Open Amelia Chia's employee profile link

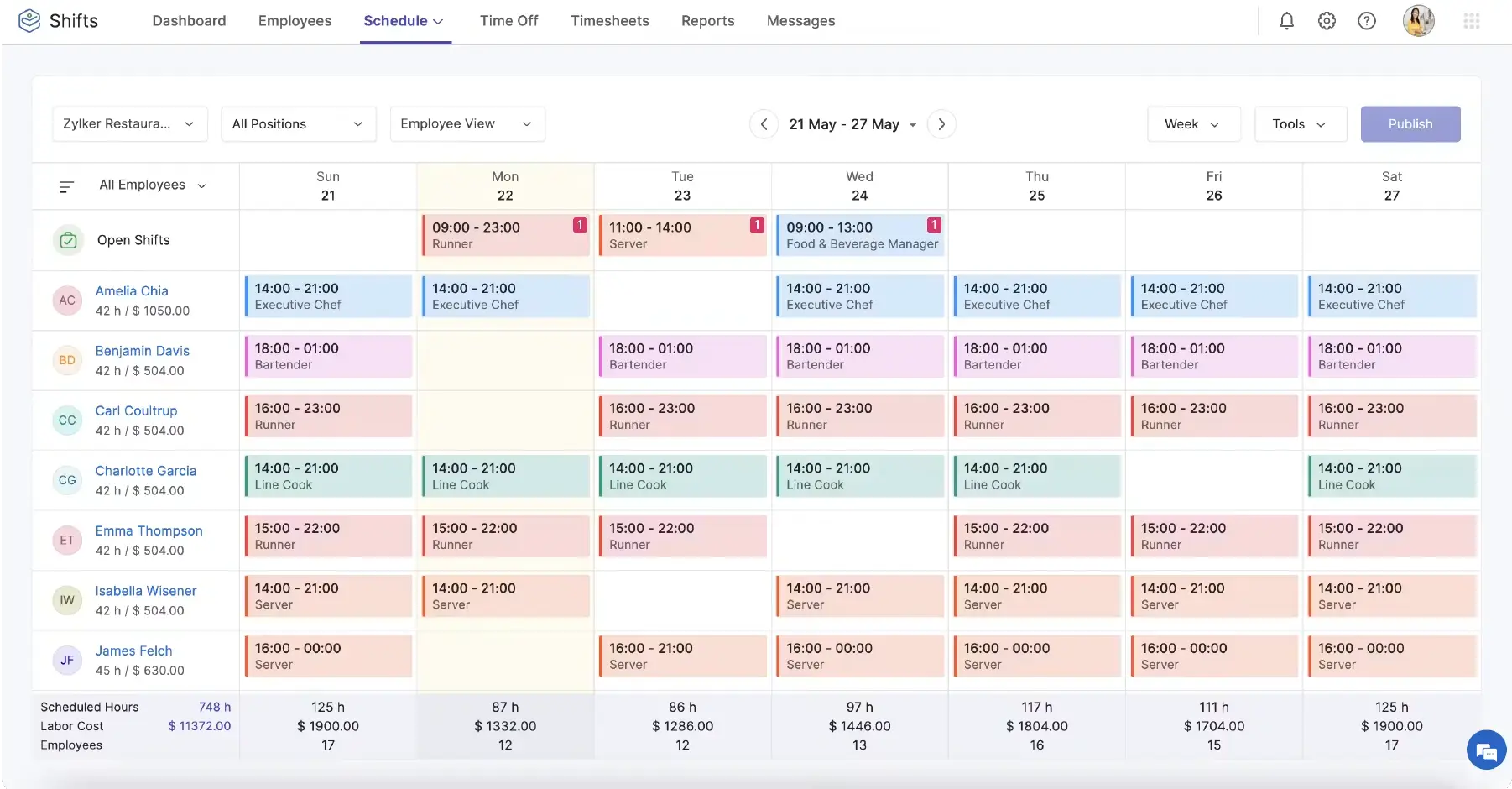[132, 291]
